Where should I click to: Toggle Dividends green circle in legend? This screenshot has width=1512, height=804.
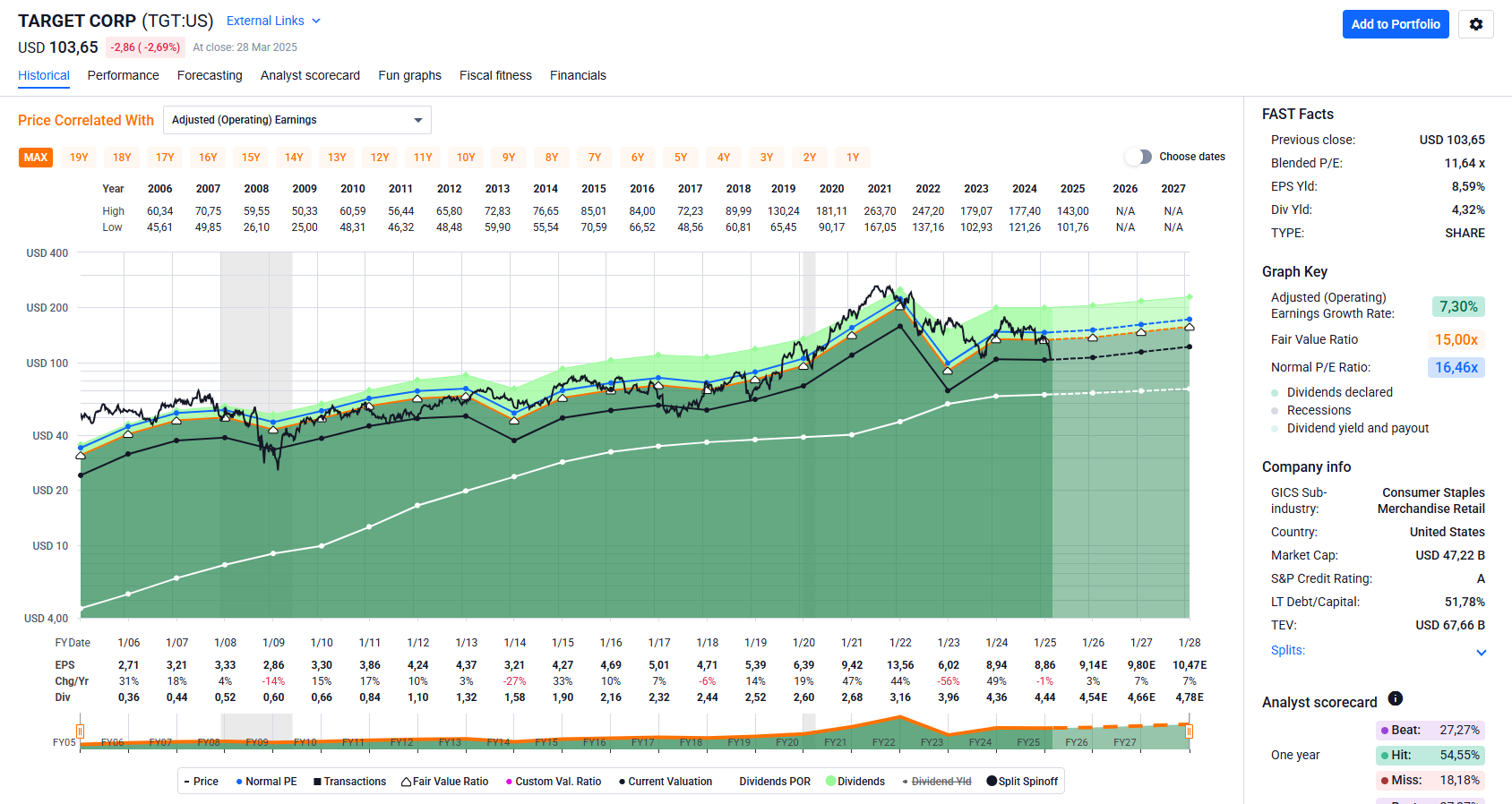(x=830, y=782)
